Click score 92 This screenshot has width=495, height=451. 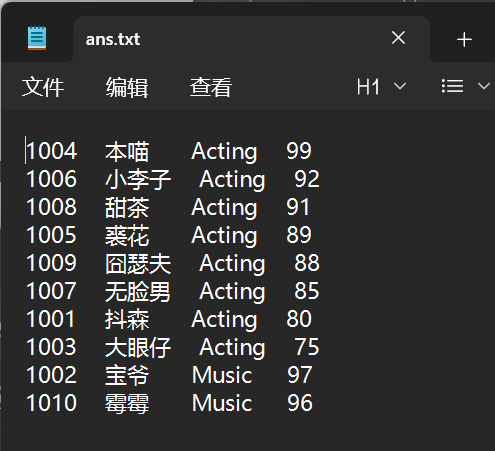point(307,179)
